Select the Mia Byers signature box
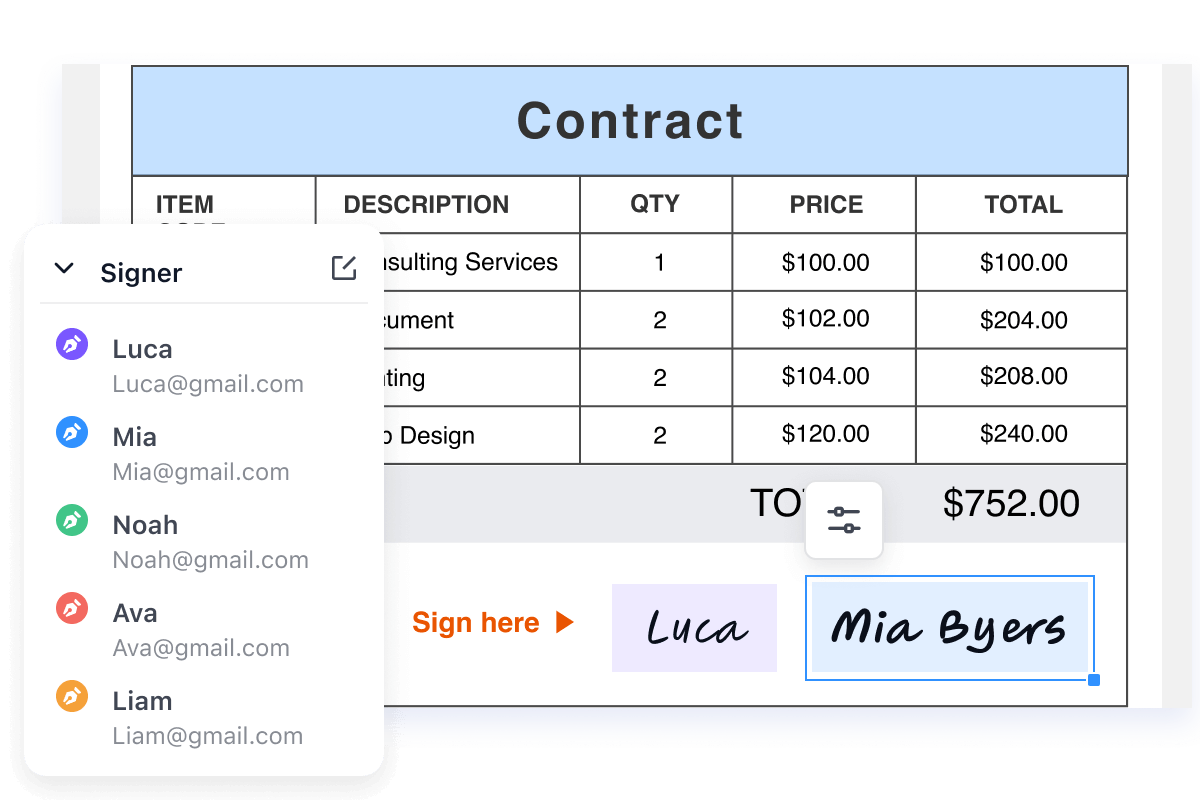 coord(948,628)
